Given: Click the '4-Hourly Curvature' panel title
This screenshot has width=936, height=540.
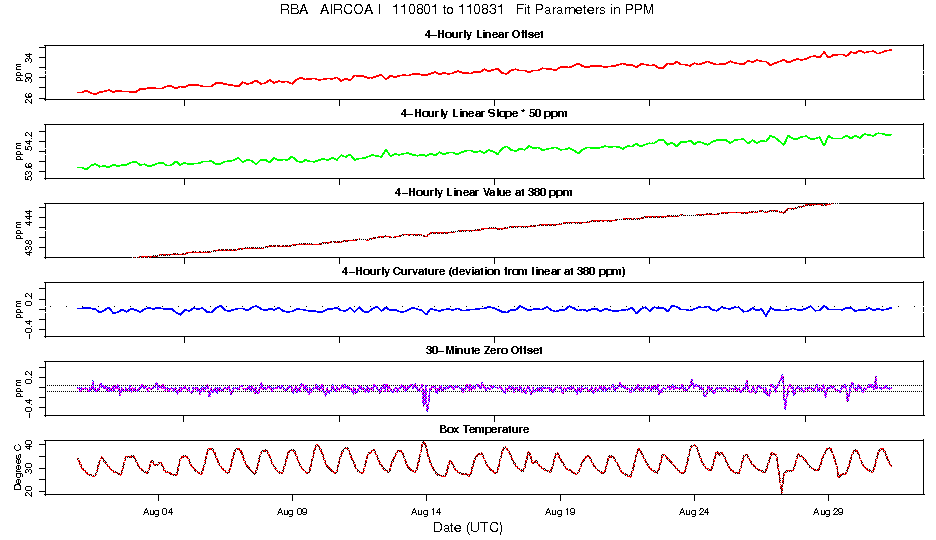Looking at the screenshot, I should click(x=484, y=271).
